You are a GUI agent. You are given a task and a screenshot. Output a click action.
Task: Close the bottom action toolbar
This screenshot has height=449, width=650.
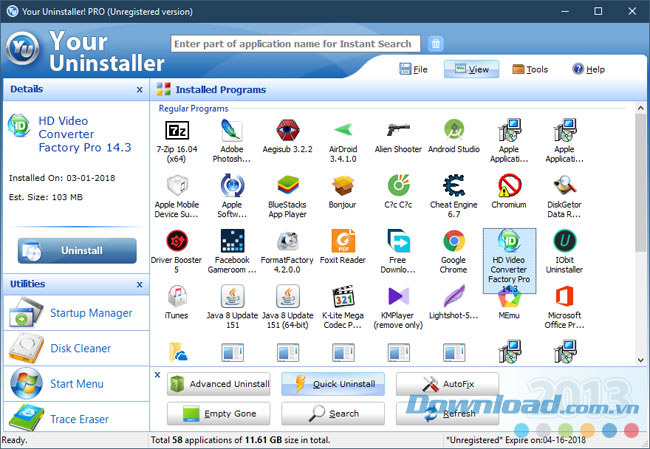click(158, 375)
